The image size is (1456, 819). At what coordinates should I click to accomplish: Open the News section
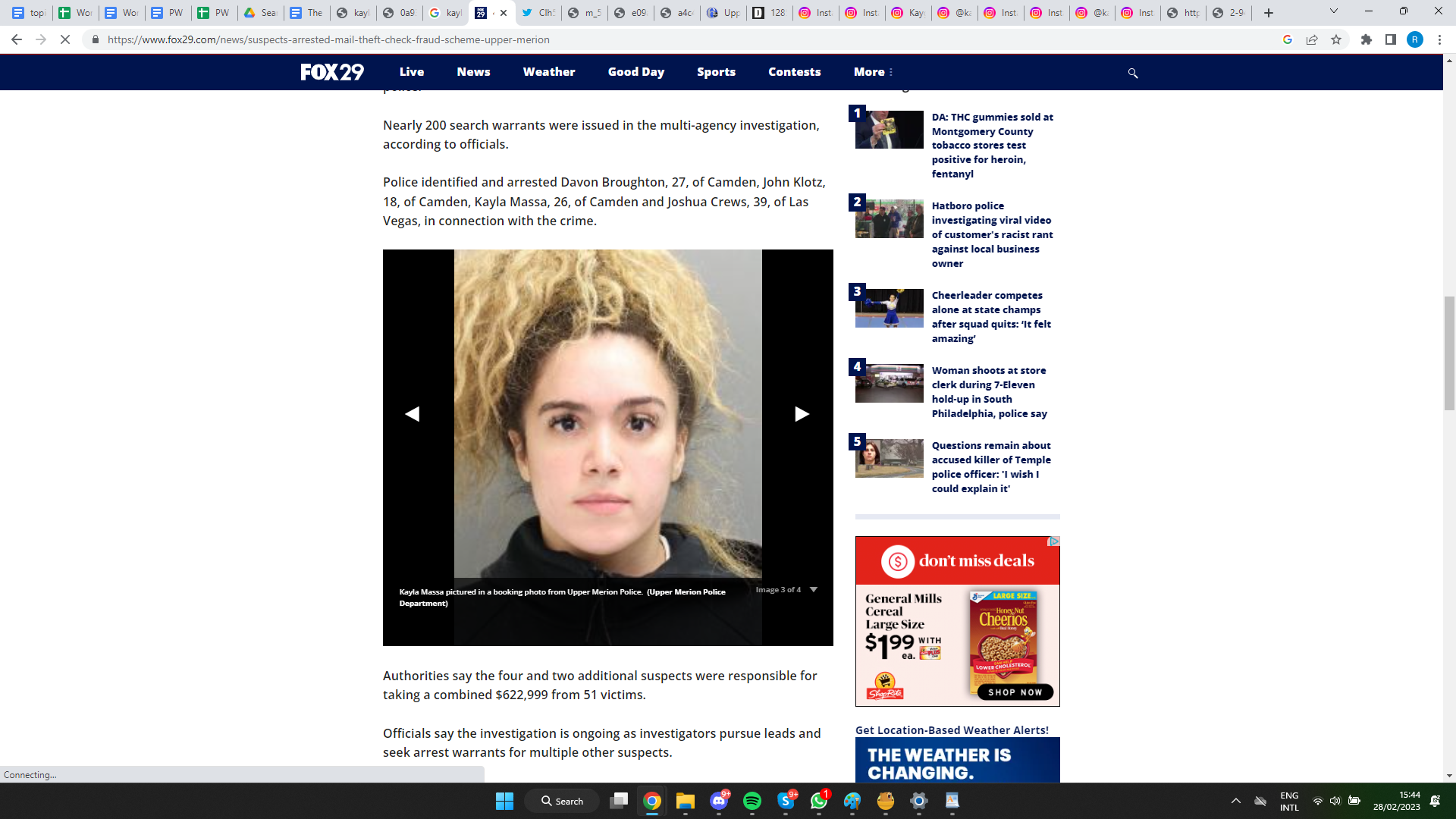(x=474, y=72)
